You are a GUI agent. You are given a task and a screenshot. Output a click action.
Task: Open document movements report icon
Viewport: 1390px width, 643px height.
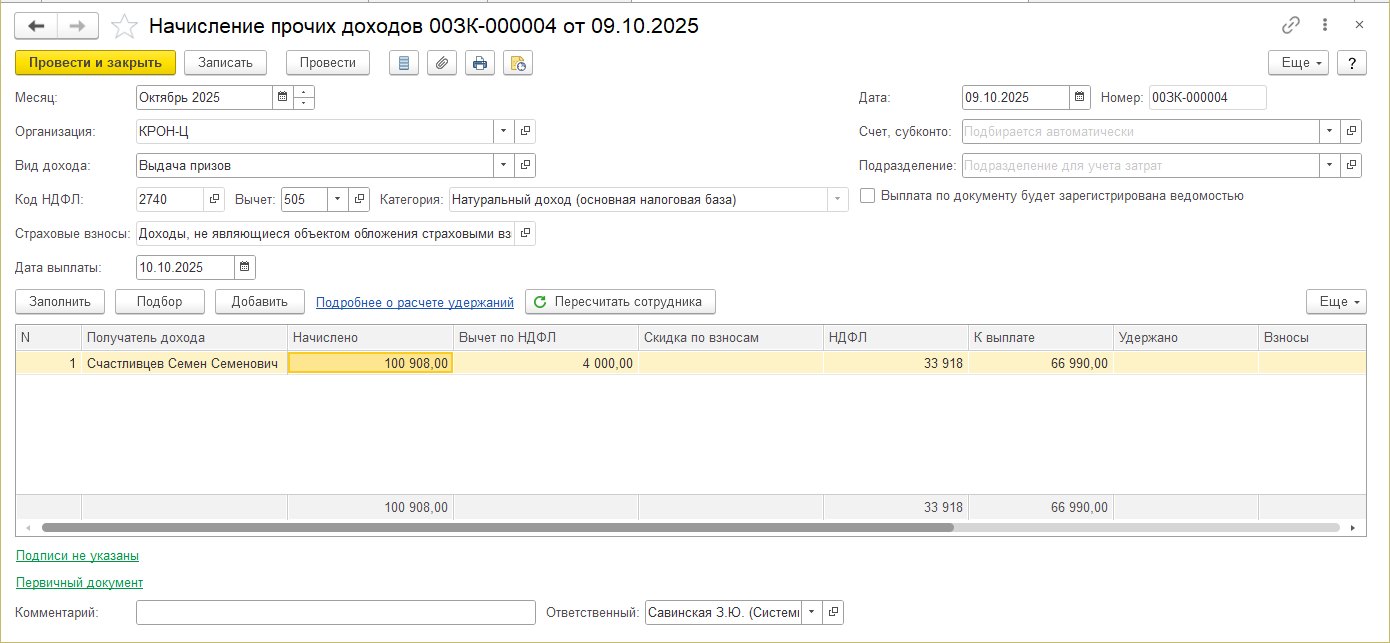[x=404, y=63]
